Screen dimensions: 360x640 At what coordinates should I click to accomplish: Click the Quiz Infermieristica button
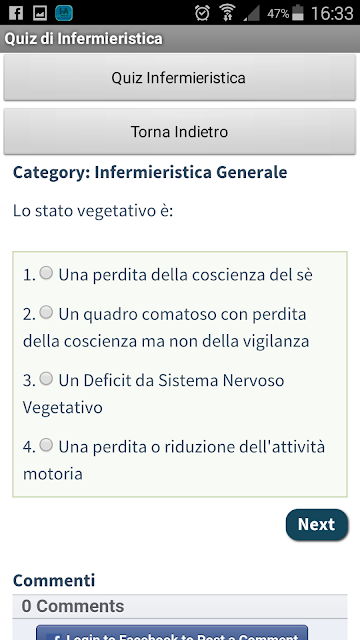pyautogui.click(x=180, y=78)
